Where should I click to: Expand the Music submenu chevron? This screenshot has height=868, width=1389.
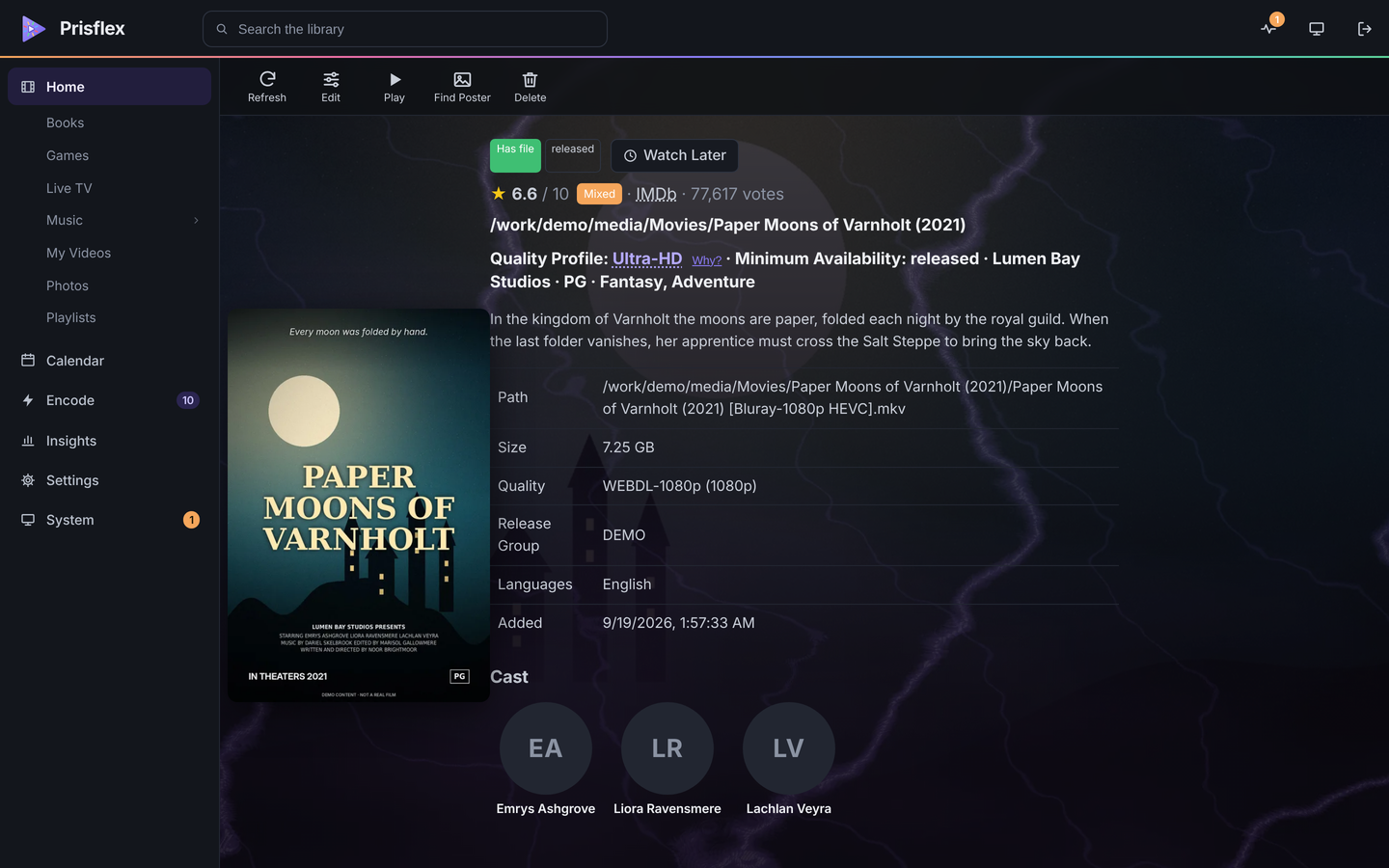pyautogui.click(x=196, y=220)
